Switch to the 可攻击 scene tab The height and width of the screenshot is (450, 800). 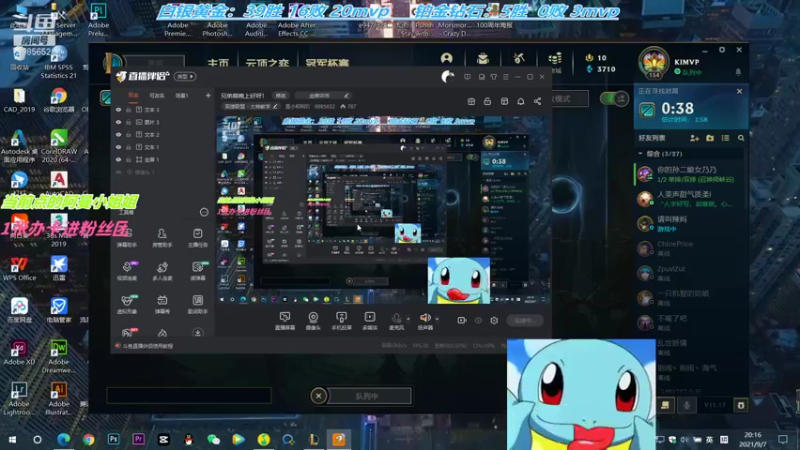pos(157,95)
